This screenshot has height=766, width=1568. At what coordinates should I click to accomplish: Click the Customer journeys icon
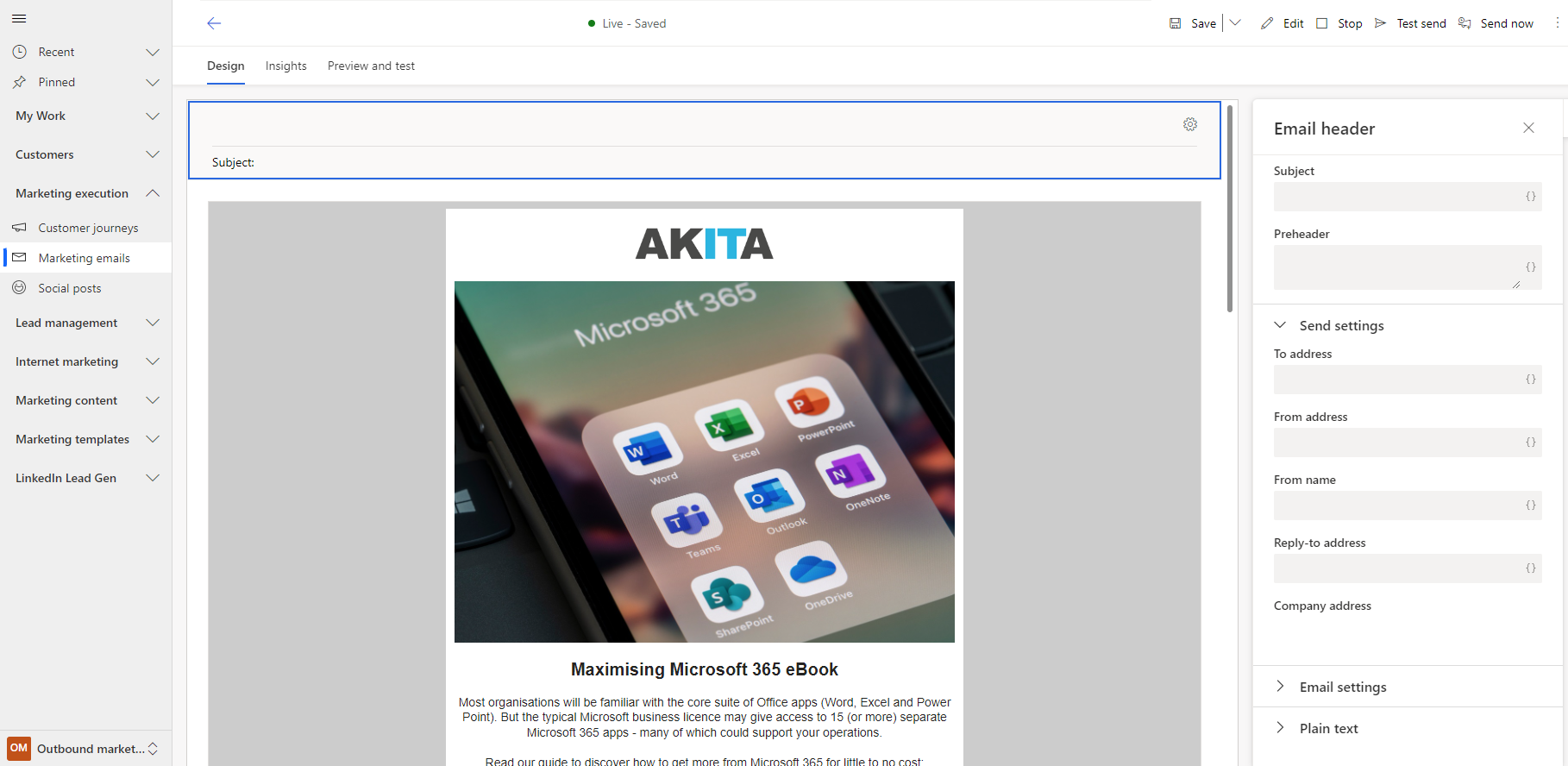[19, 228]
